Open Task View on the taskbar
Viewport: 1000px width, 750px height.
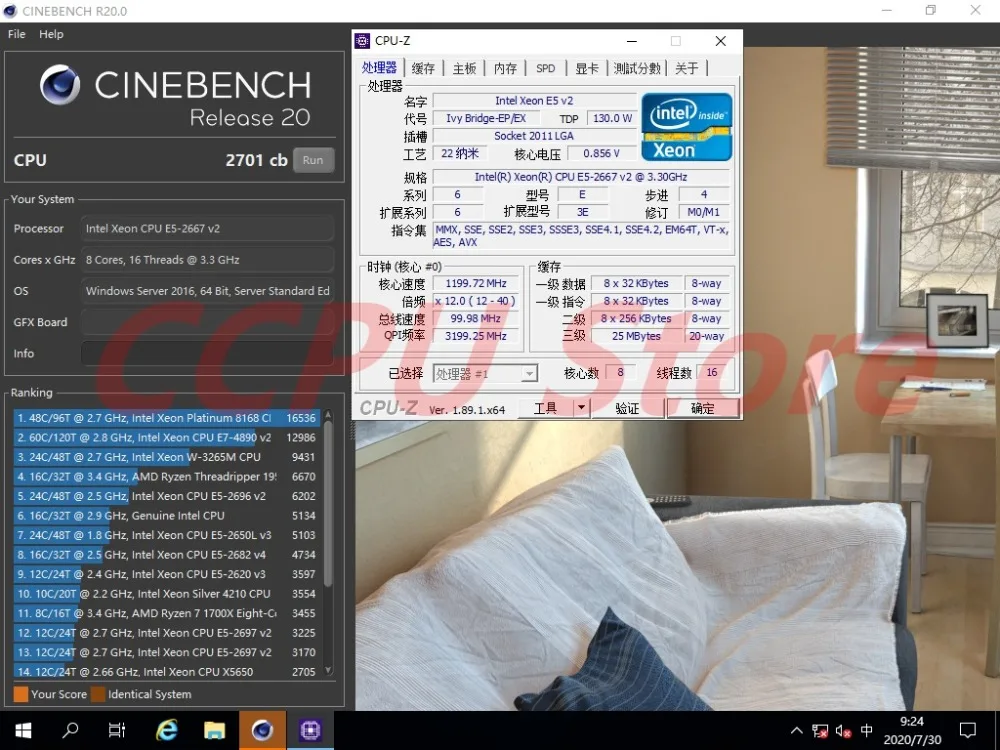click(117, 730)
